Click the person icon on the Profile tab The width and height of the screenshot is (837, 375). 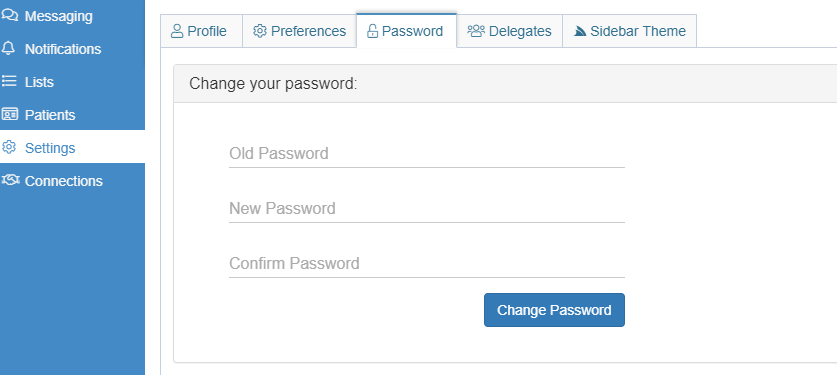[x=177, y=31]
